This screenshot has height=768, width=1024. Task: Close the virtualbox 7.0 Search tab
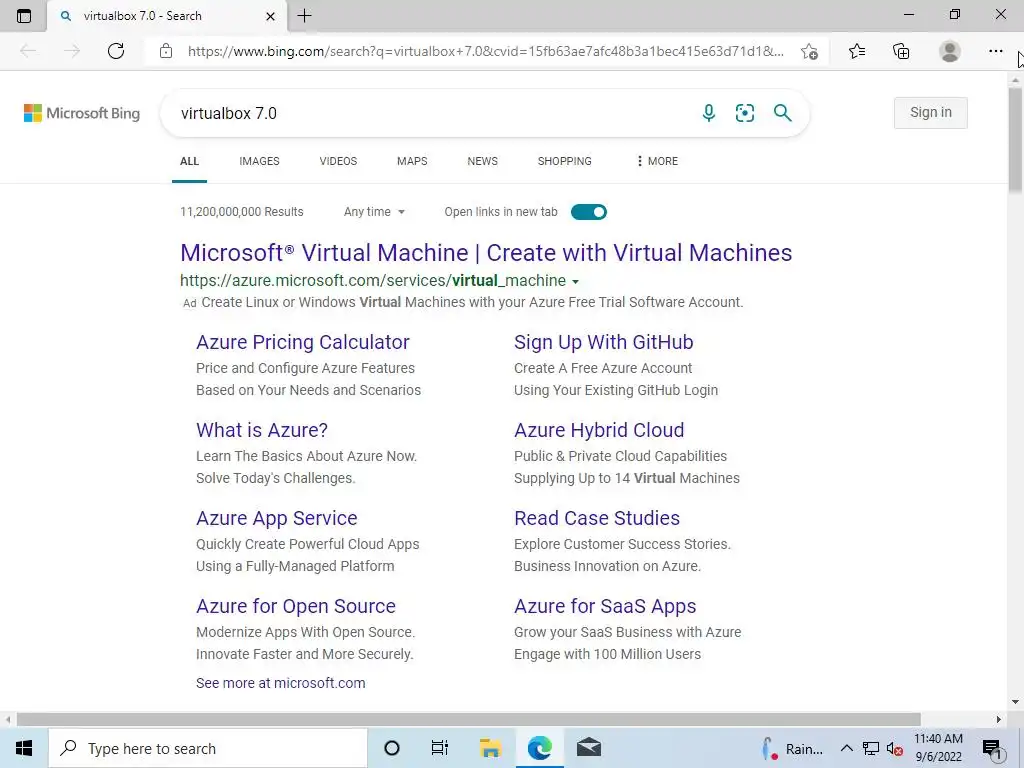click(270, 16)
